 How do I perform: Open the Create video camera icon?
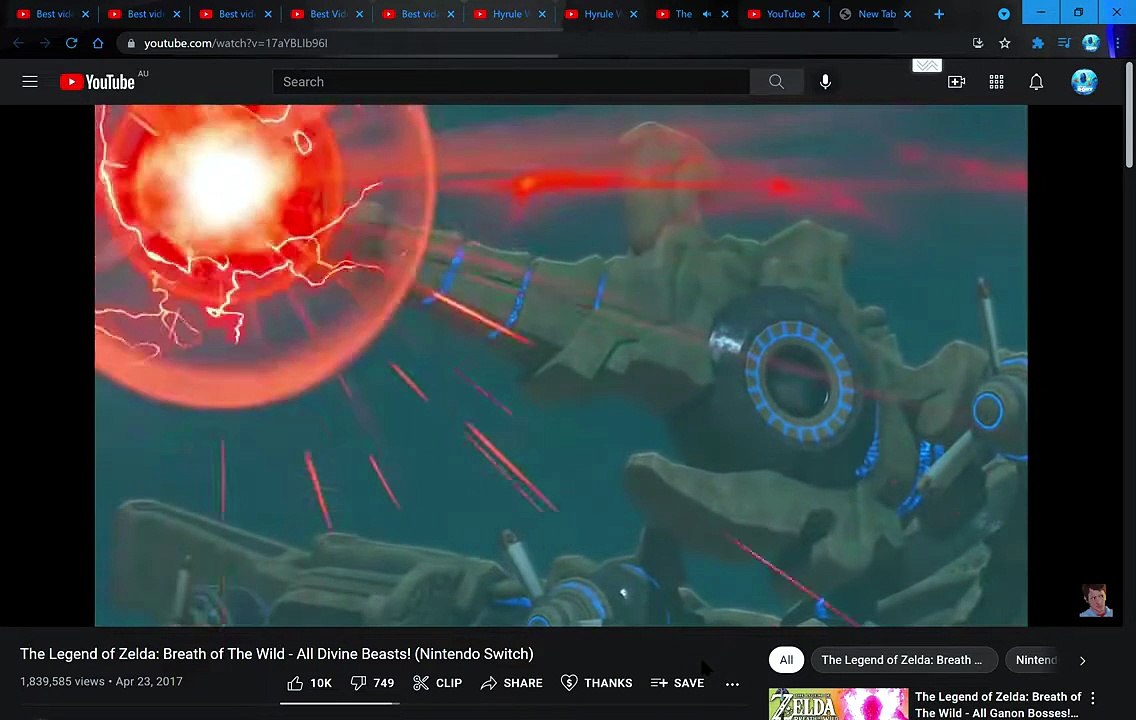coord(956,82)
